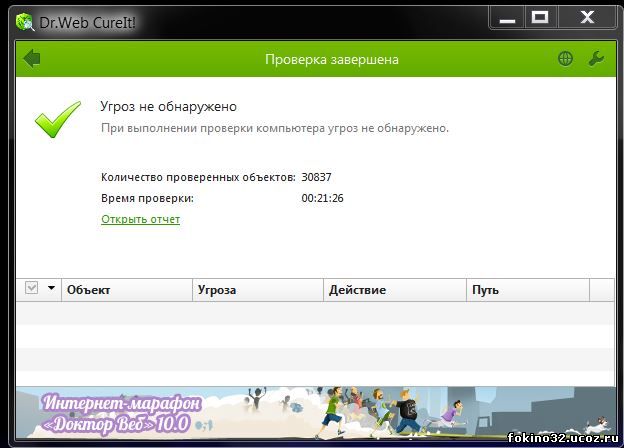Maximize the Dr.Web CureIt! window

540,19
